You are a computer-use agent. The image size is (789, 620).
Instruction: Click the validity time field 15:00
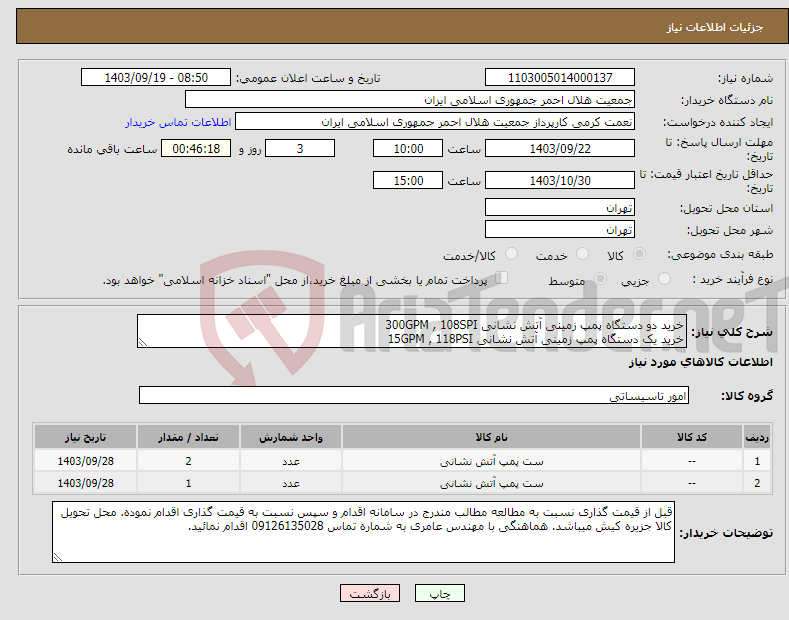tap(408, 180)
